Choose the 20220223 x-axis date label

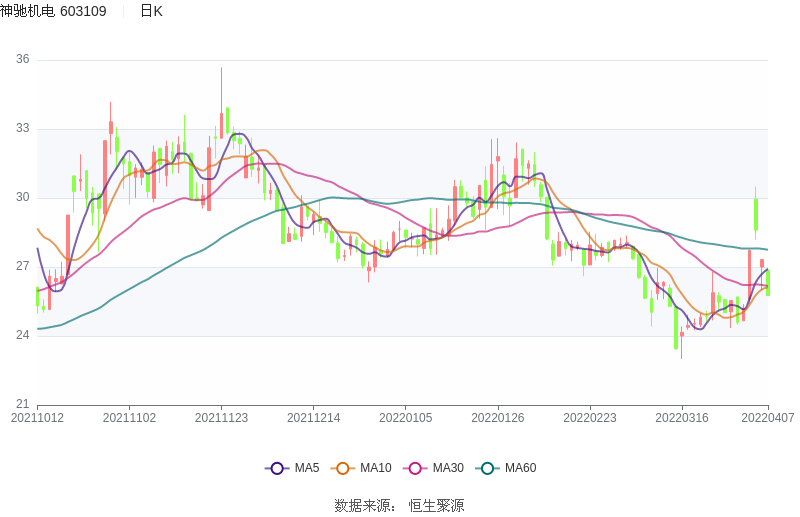pos(589,418)
